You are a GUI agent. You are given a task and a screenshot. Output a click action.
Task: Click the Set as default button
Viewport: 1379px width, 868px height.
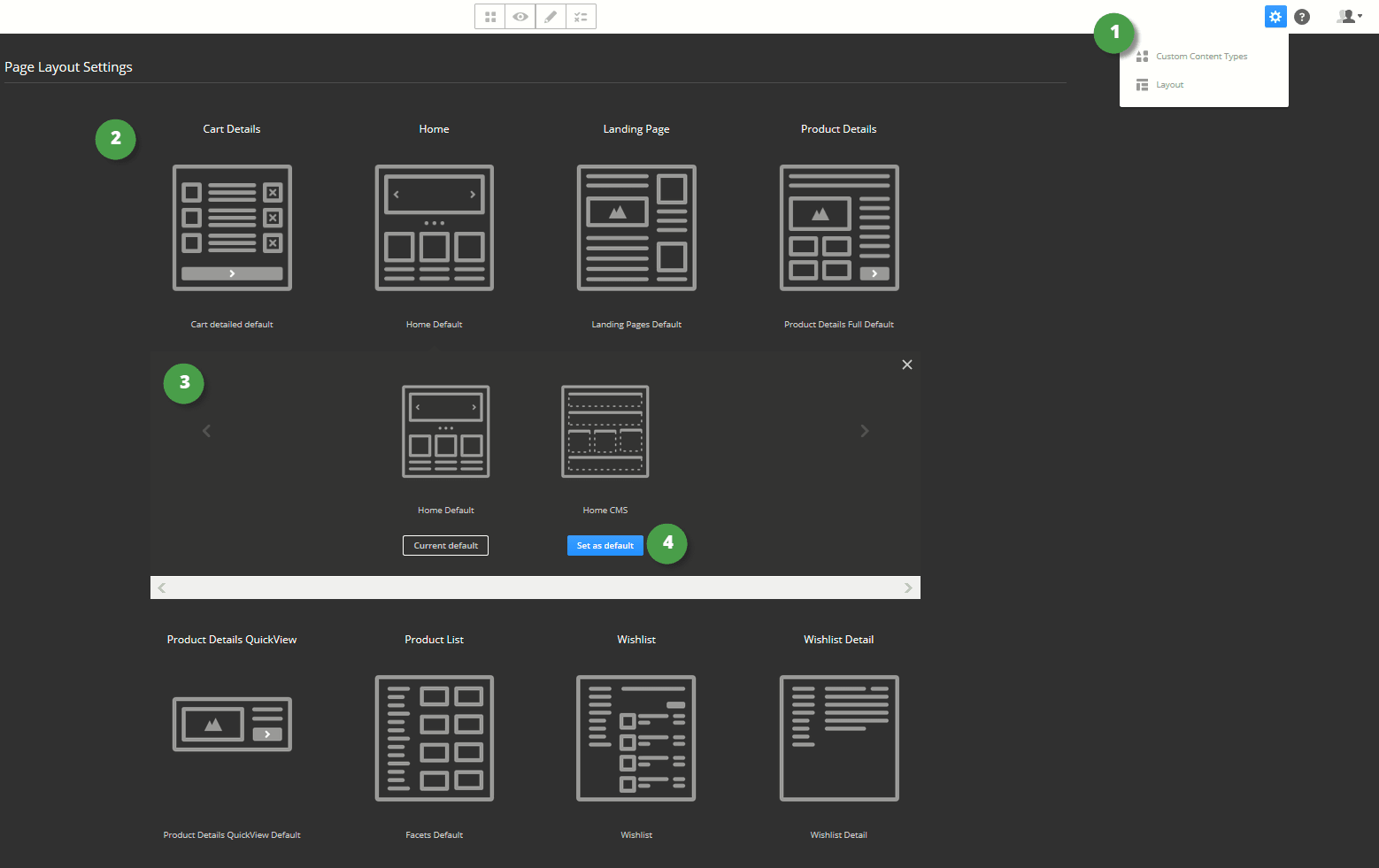(x=605, y=546)
